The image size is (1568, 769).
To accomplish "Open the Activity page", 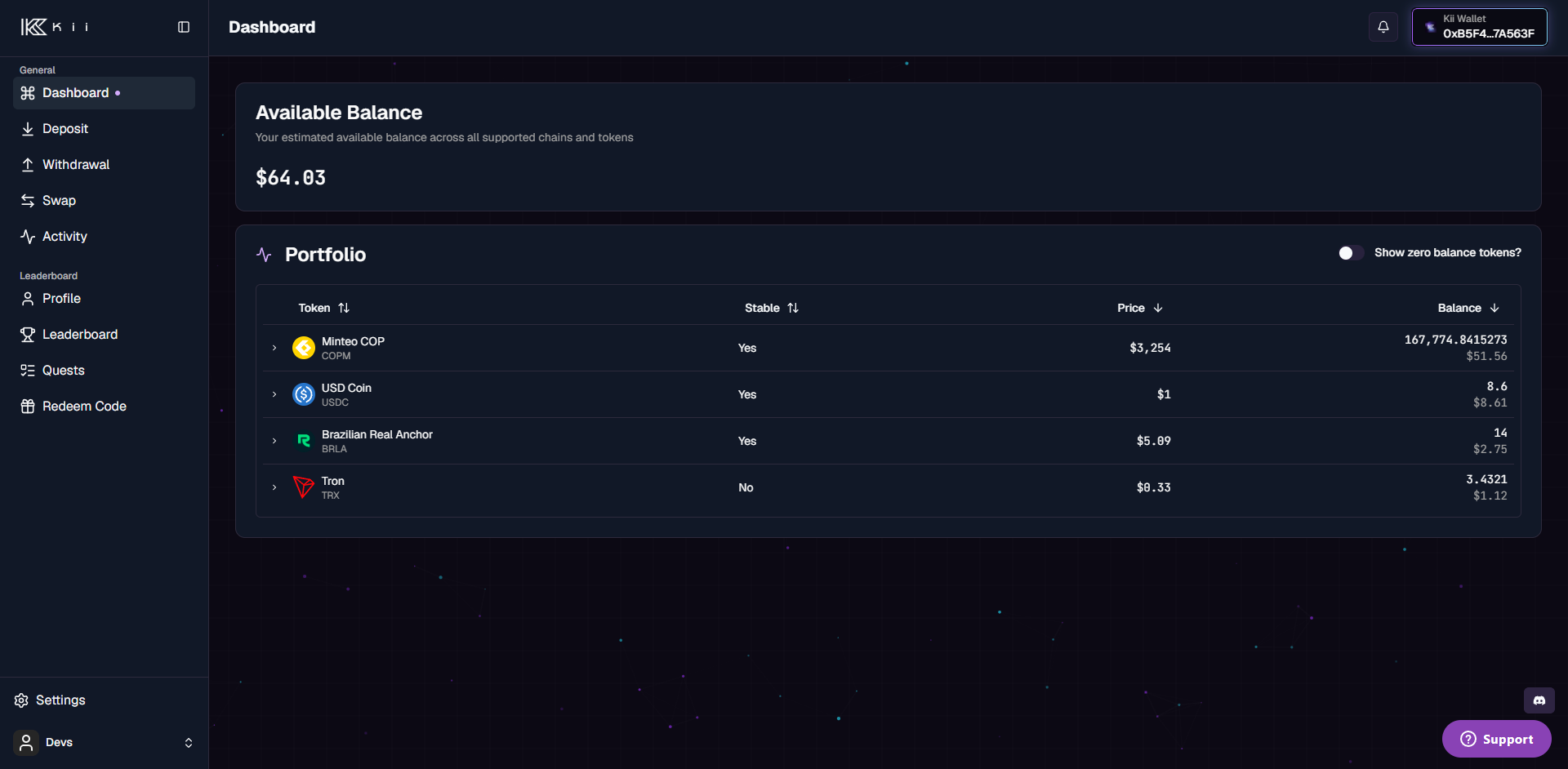I will (x=104, y=237).
